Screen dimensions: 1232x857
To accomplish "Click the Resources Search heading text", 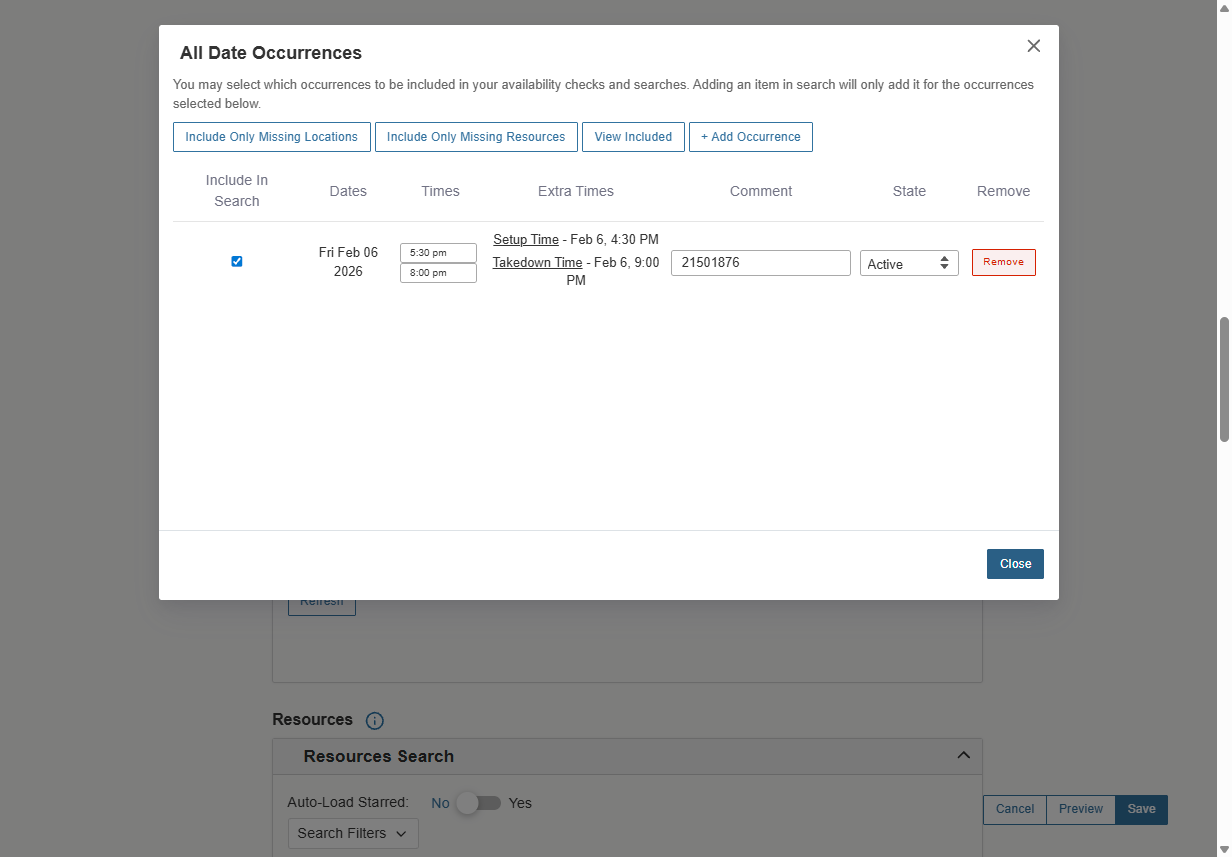I will pyautogui.click(x=379, y=756).
